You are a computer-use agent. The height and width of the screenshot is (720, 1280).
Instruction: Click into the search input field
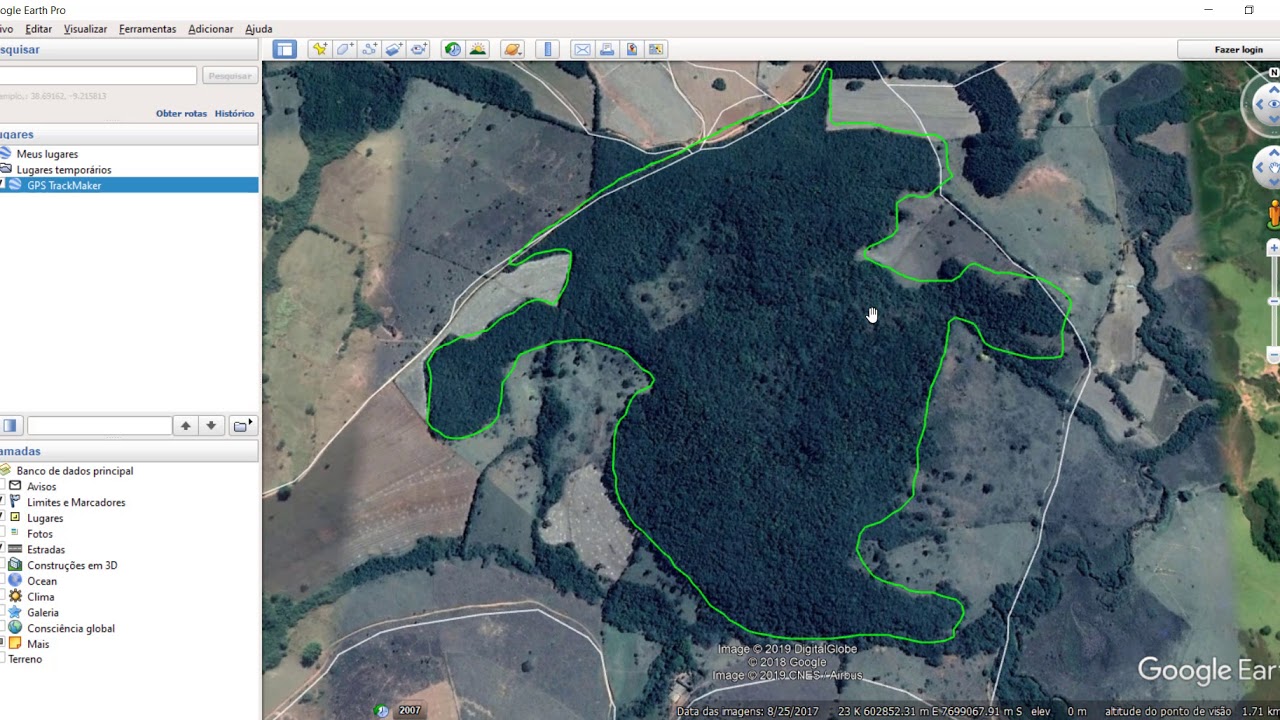(98, 76)
